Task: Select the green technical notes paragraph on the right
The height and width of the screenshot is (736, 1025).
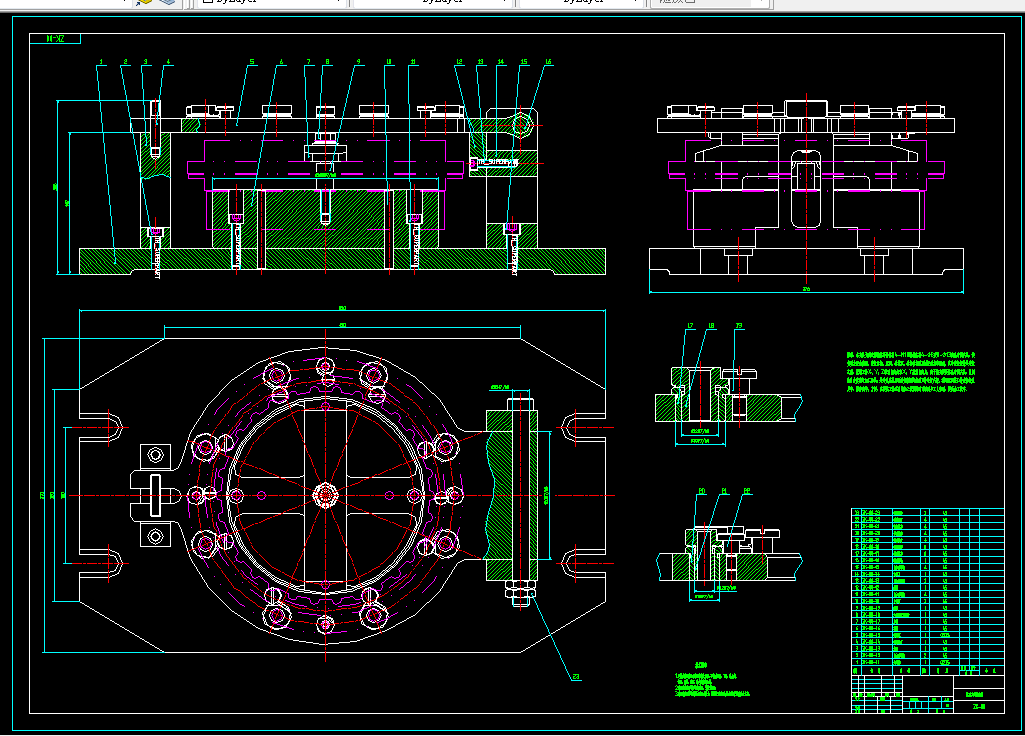Action: (909, 372)
